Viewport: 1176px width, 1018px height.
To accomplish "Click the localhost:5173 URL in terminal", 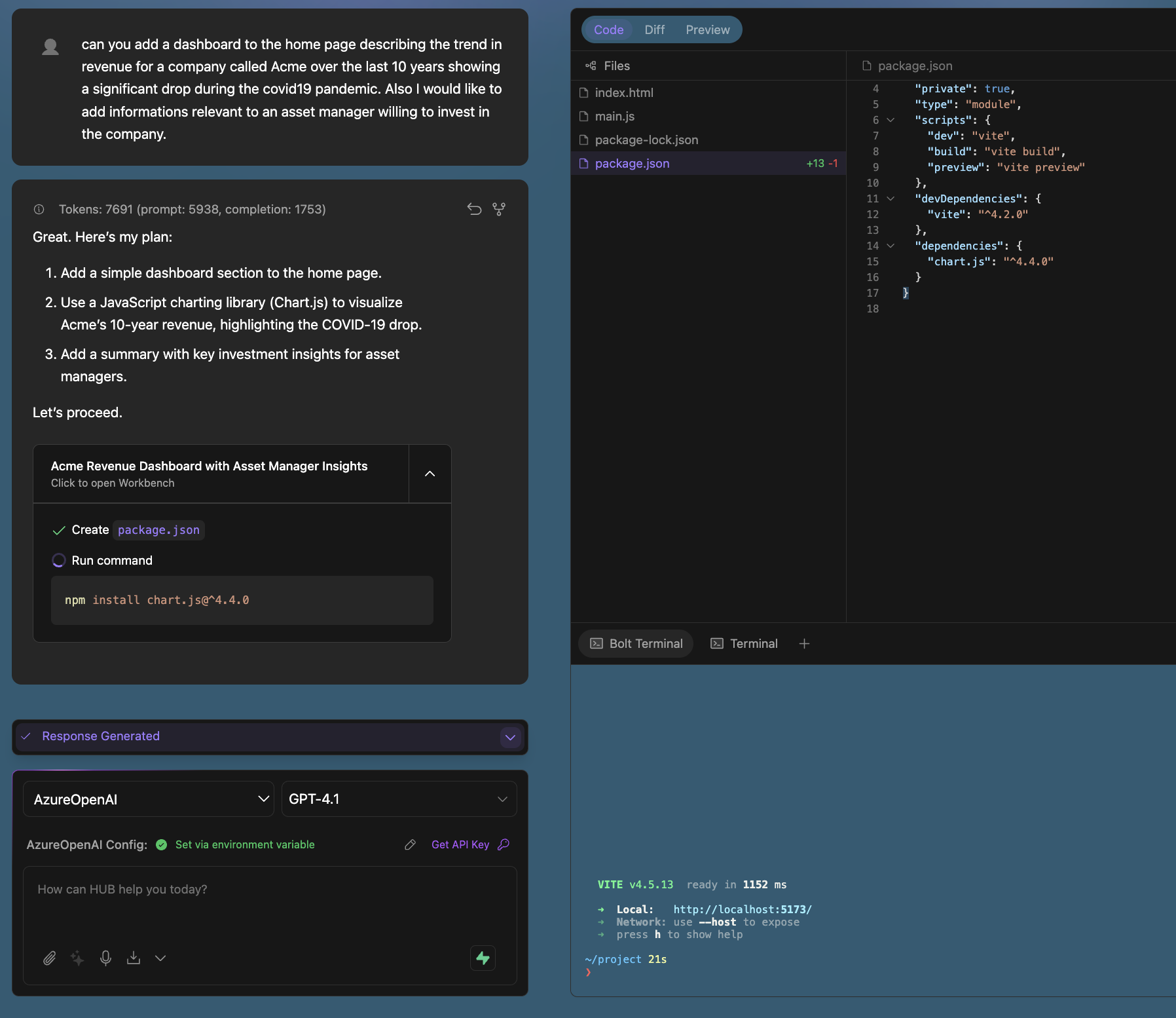I will click(743, 909).
